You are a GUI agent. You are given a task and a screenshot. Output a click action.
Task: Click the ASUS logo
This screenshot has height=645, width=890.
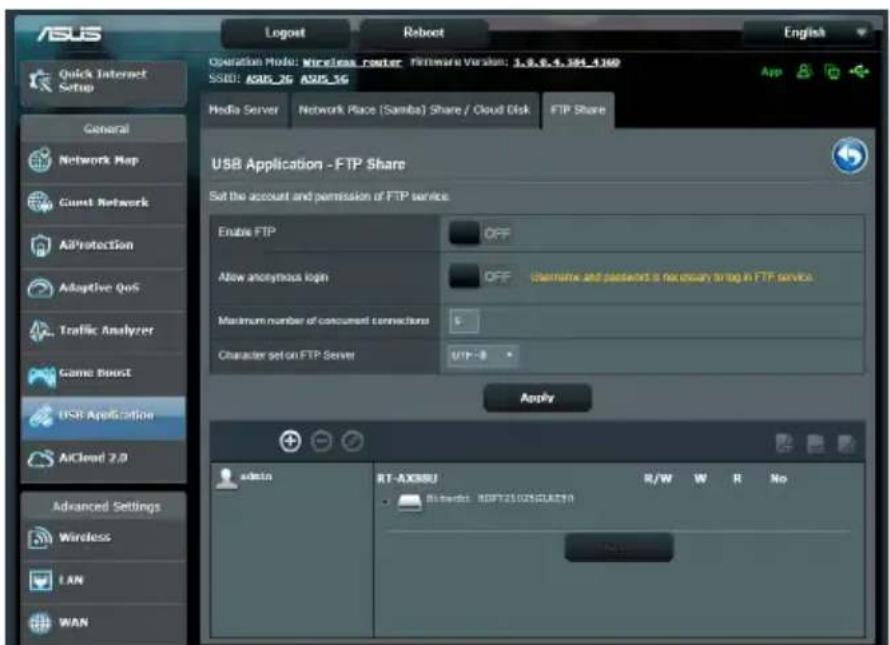tap(69, 34)
